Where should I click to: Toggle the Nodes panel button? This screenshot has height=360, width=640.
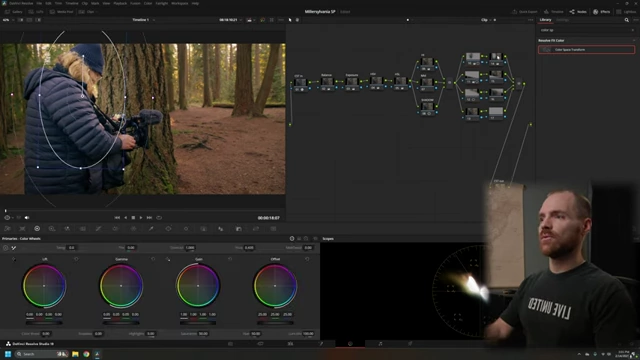tap(578, 12)
